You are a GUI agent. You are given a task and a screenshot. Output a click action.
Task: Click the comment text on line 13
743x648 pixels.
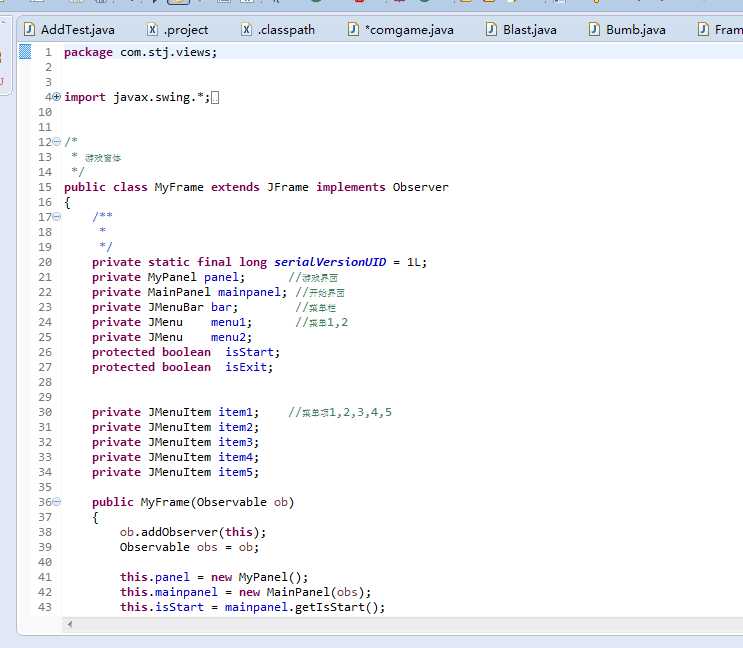point(103,158)
